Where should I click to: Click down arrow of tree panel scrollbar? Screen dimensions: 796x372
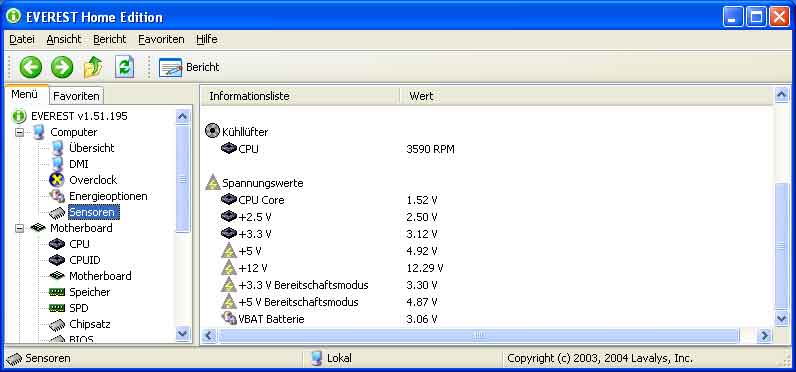(x=182, y=333)
